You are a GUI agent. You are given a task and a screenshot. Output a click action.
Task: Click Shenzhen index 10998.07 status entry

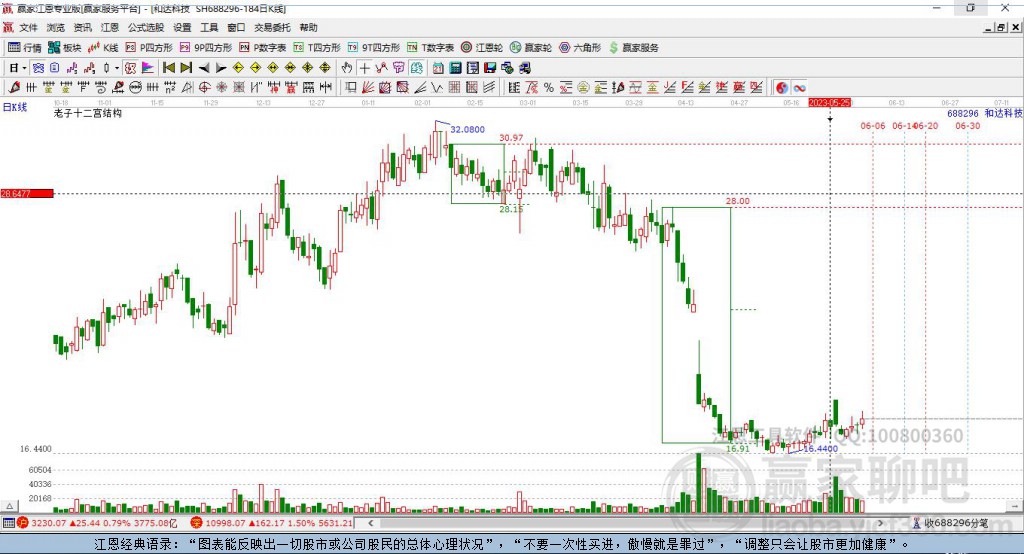click(271, 523)
